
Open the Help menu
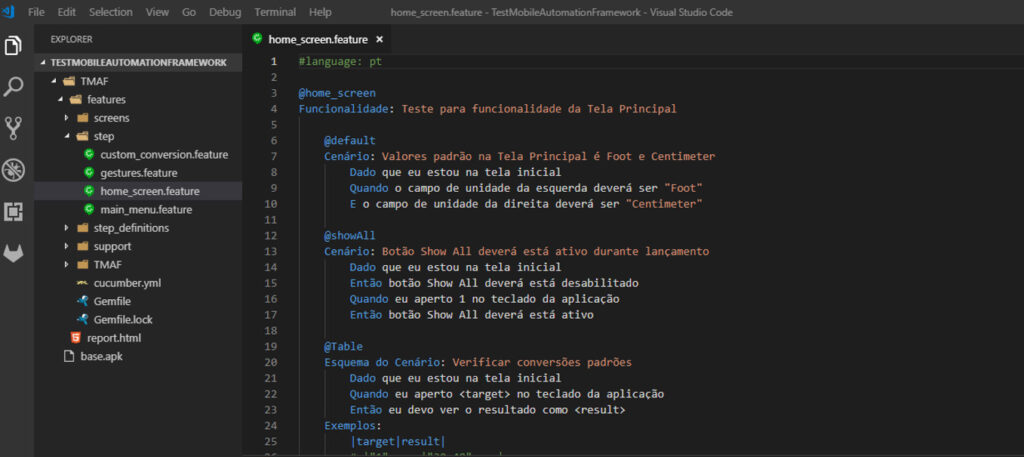tap(320, 12)
